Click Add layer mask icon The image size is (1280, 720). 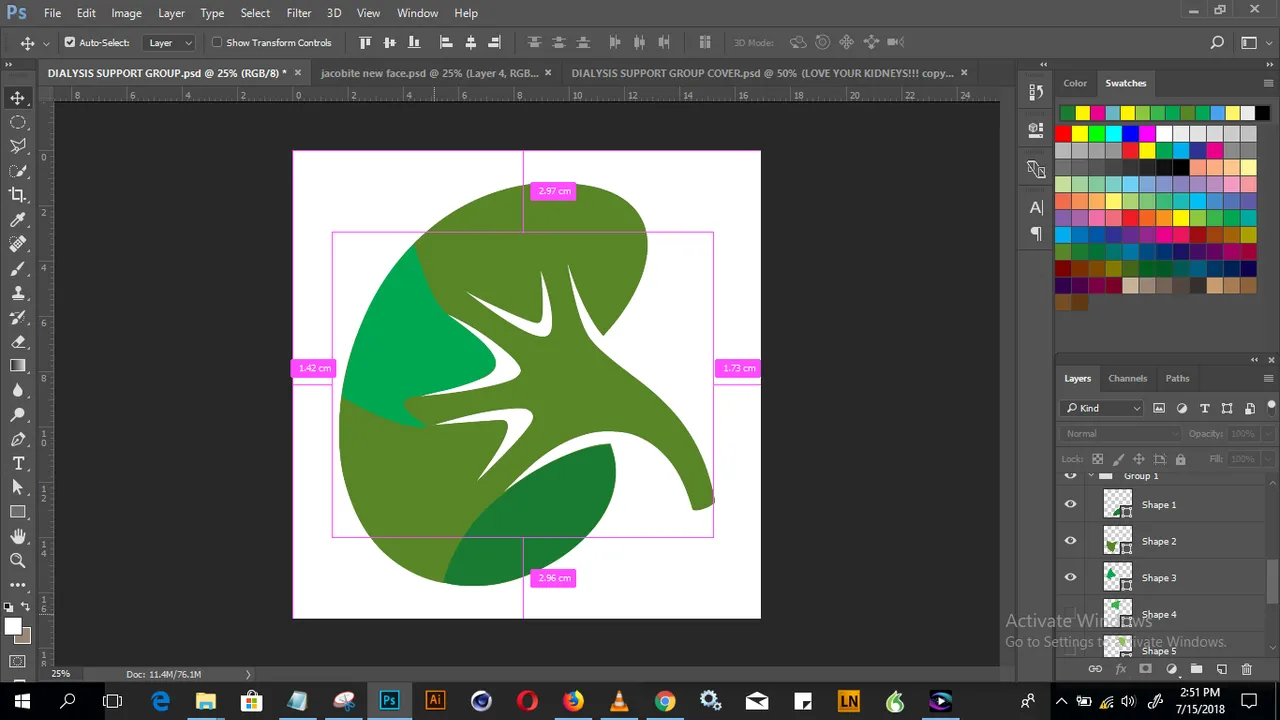pyautogui.click(x=1146, y=669)
